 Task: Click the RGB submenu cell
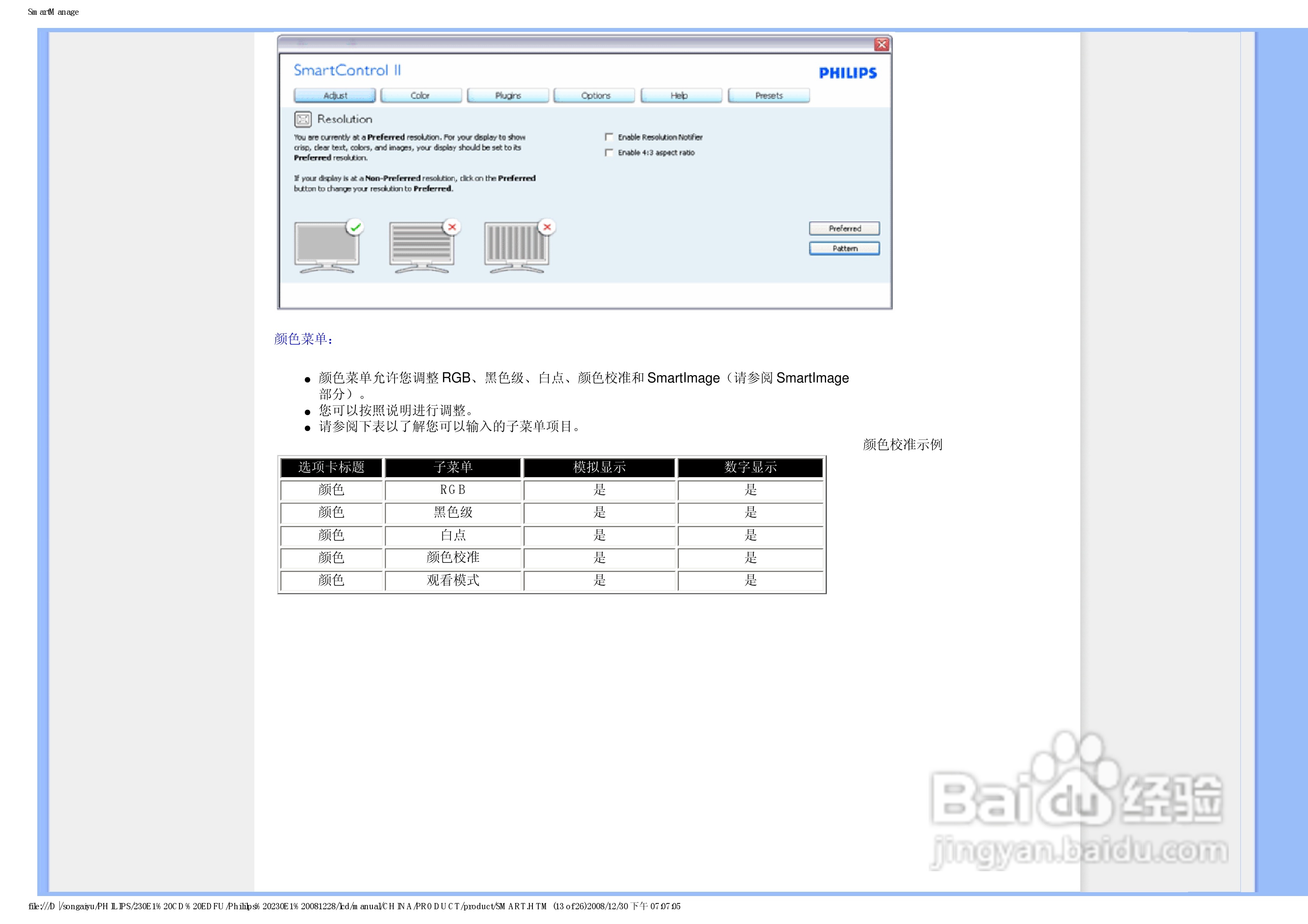[x=453, y=490]
